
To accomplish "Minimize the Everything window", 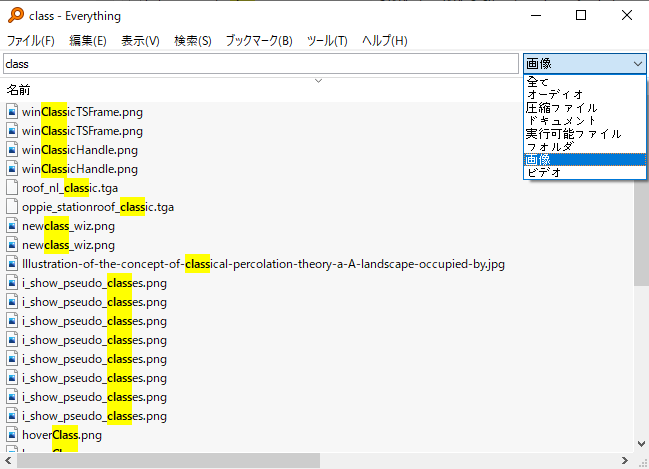I will tap(536, 16).
